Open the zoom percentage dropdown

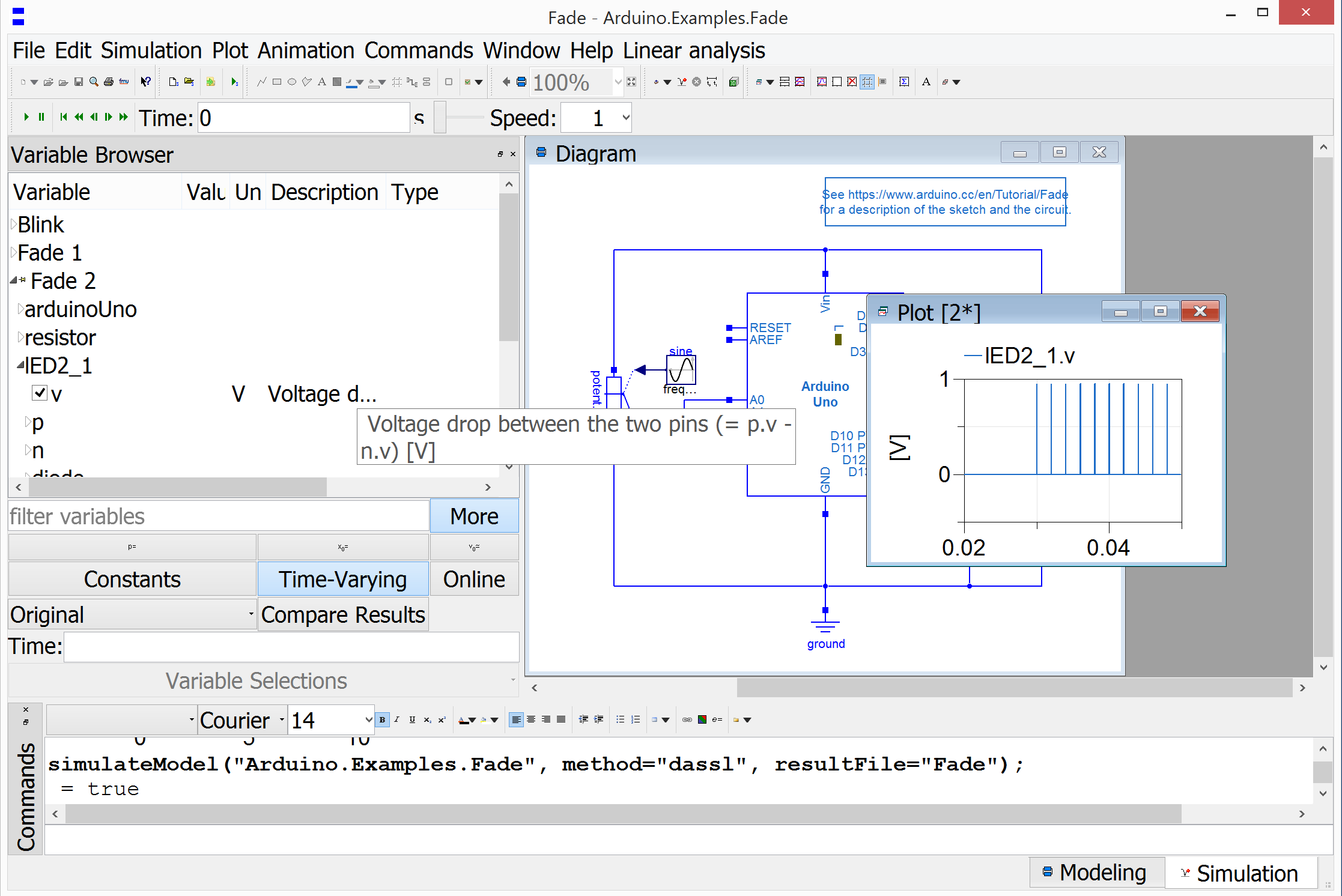tap(618, 82)
